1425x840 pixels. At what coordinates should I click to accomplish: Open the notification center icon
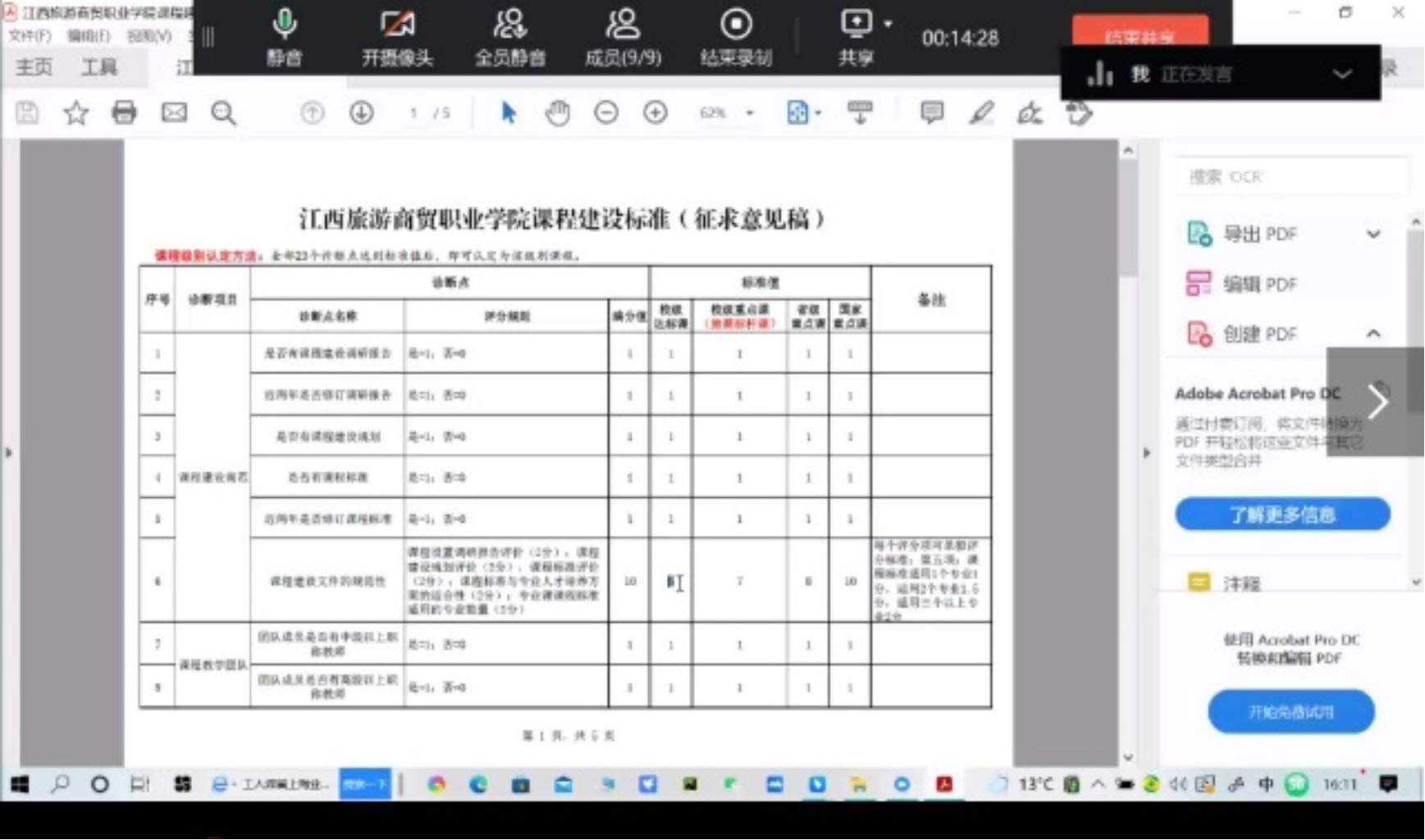(1388, 784)
